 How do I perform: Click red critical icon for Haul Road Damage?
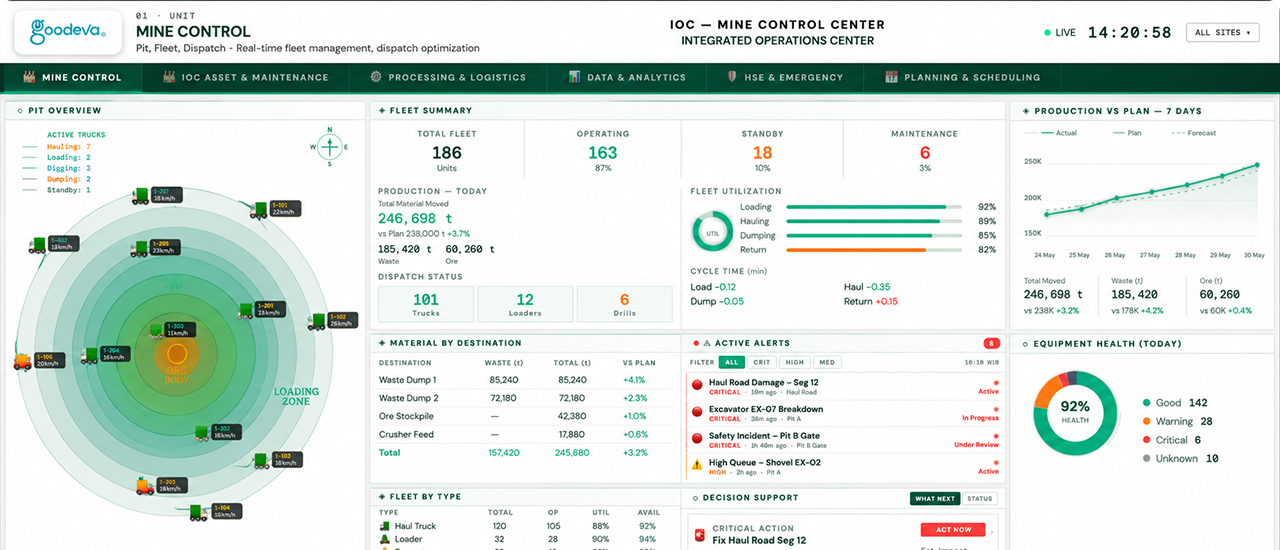[x=697, y=383]
